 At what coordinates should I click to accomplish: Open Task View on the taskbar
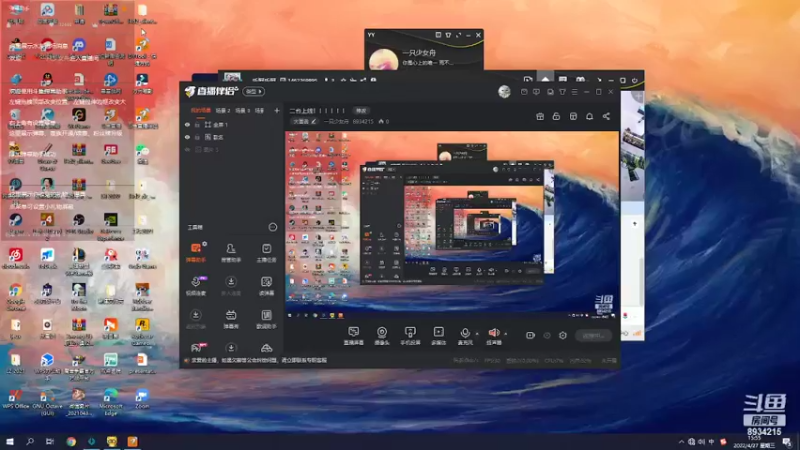click(49, 441)
